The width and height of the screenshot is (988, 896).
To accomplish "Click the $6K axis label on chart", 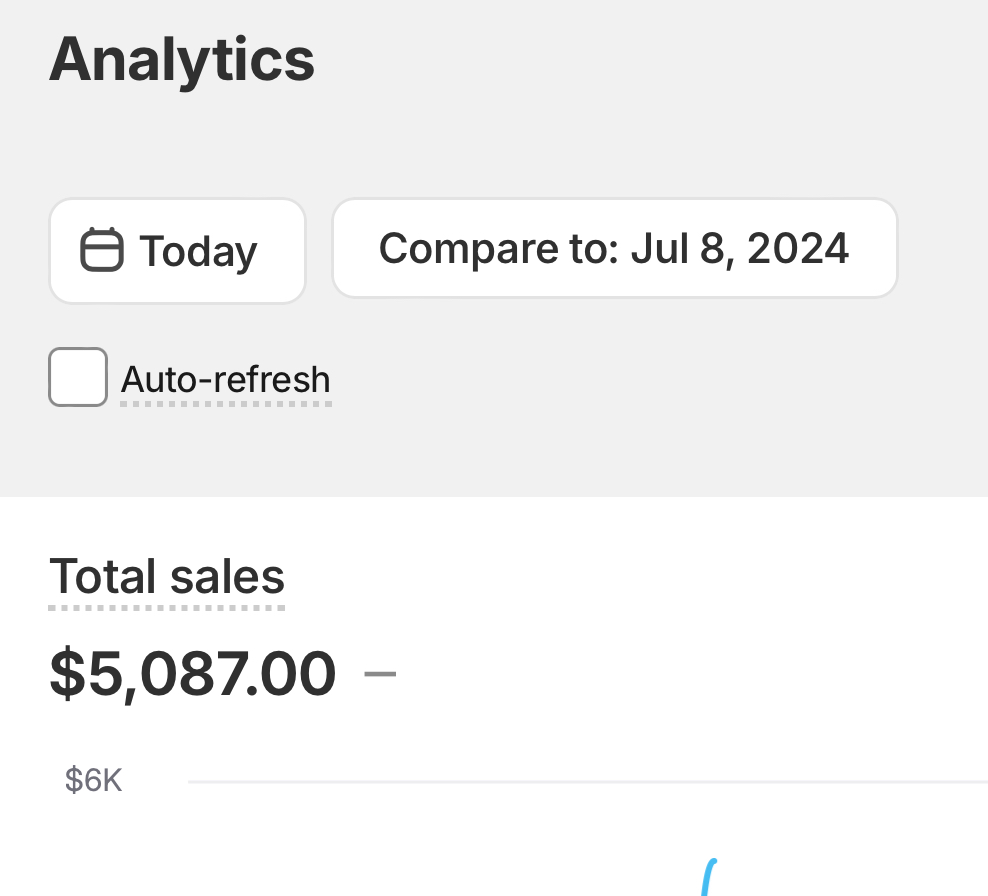I will coord(93,780).
